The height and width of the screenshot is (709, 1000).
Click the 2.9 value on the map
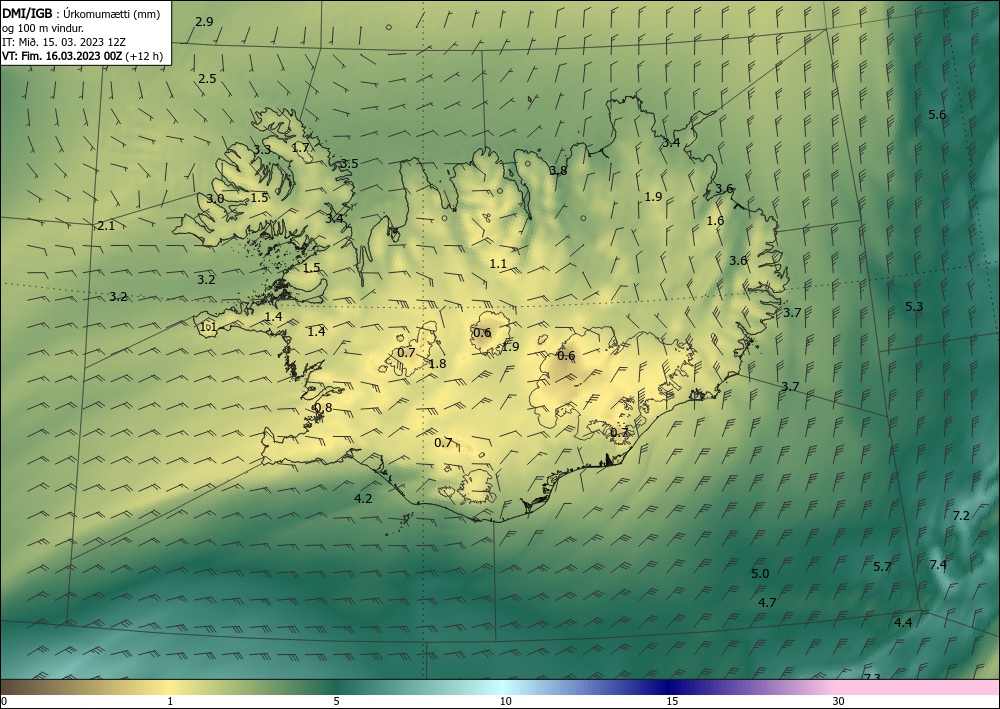tap(204, 22)
